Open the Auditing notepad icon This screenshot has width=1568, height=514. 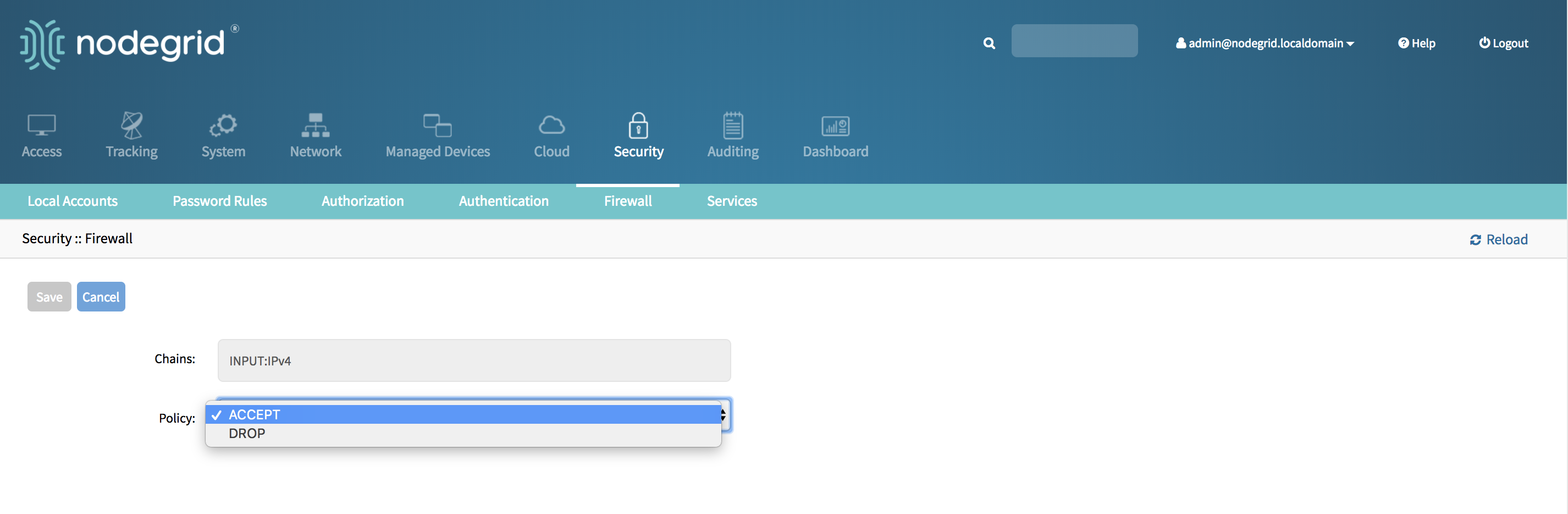733,125
